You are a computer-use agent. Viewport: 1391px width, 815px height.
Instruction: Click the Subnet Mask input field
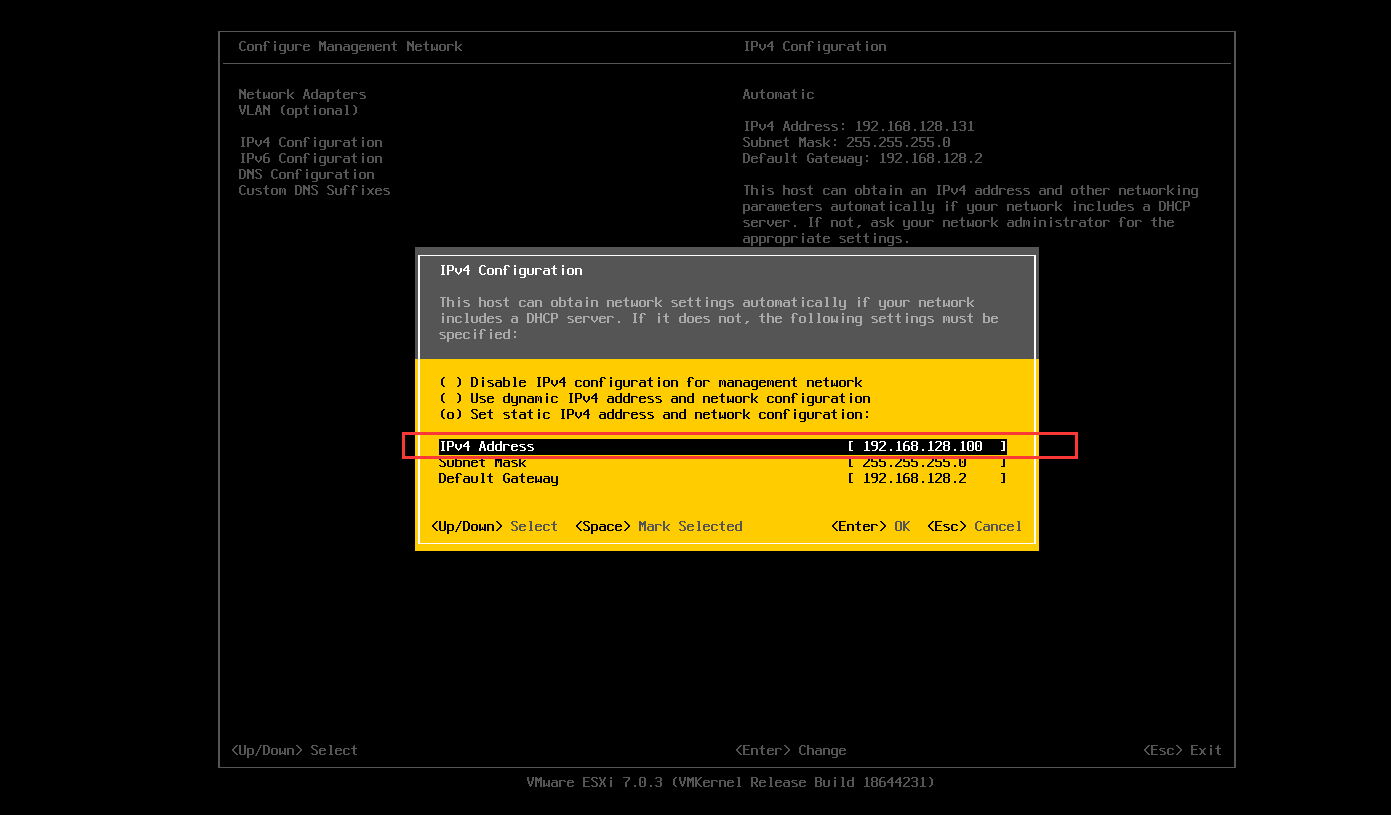point(927,462)
